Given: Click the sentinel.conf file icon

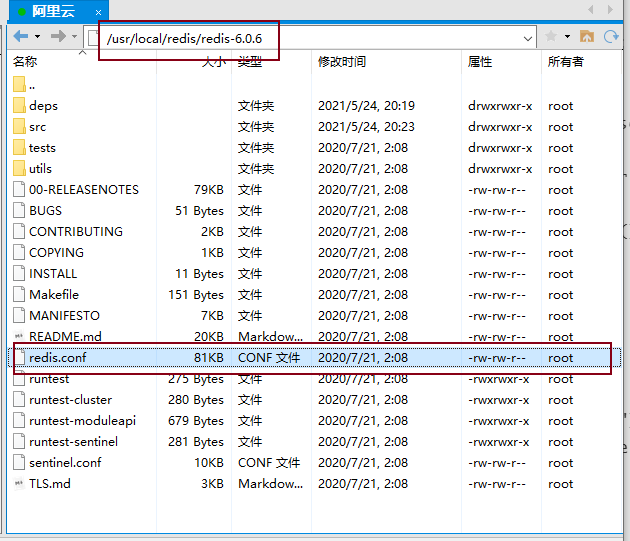Looking at the screenshot, I should [x=19, y=462].
